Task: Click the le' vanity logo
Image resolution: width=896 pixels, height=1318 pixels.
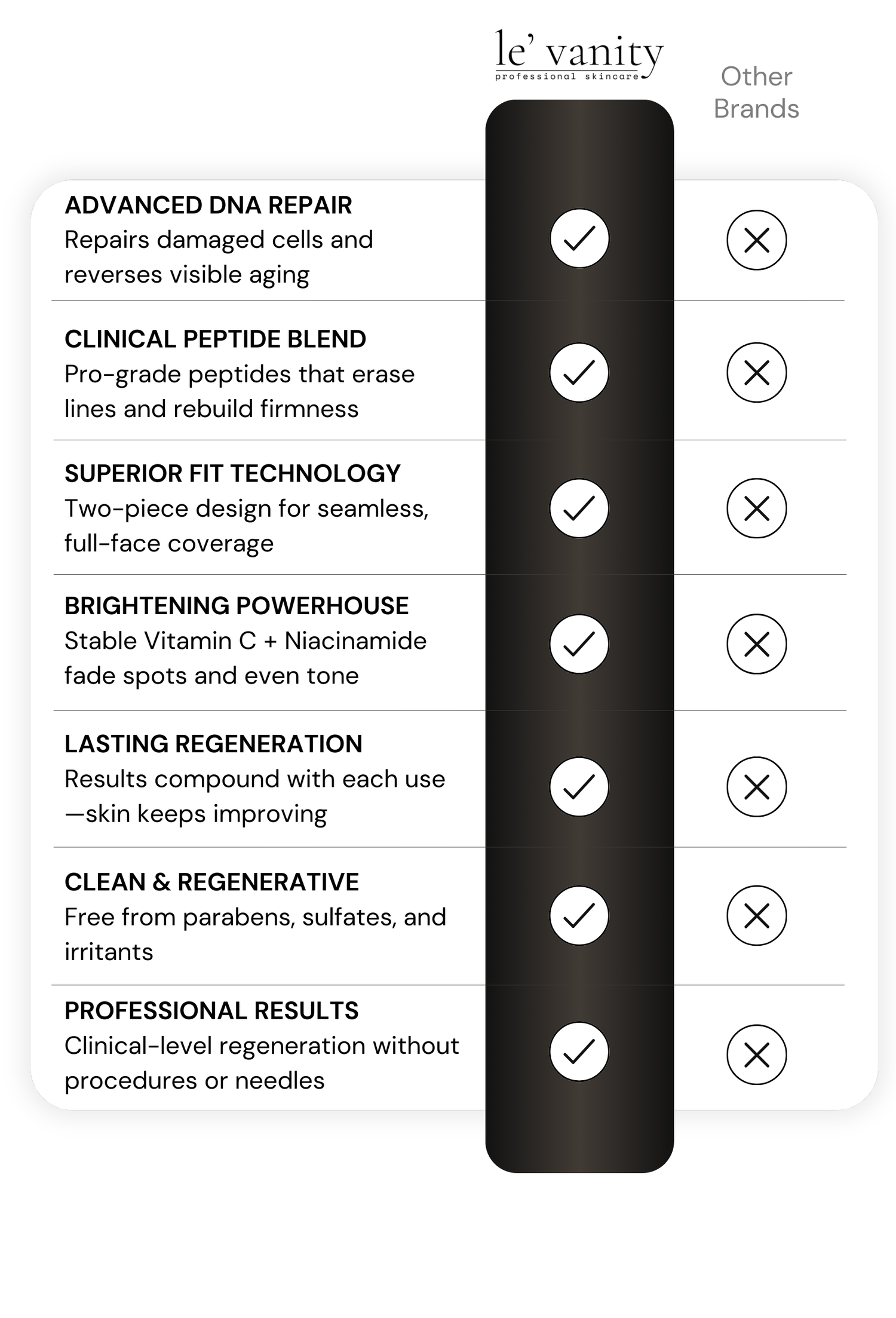Action: pyautogui.click(x=578, y=56)
